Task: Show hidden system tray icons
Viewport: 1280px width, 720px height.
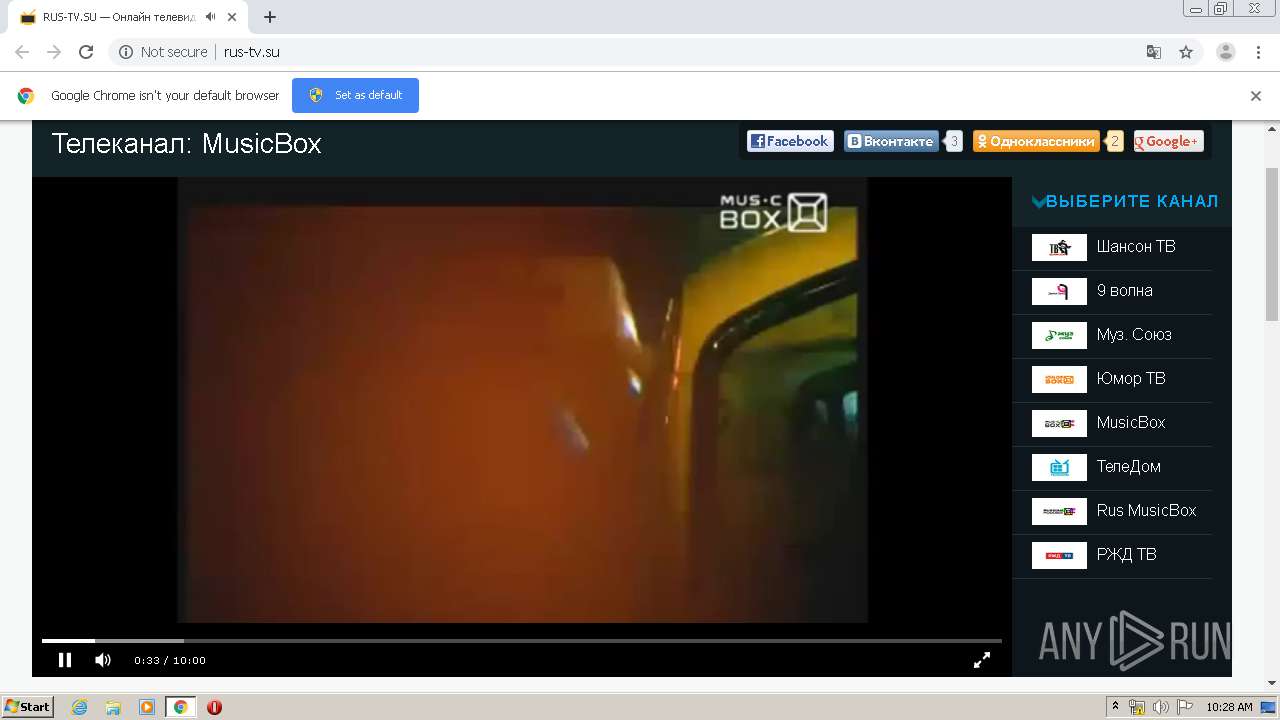Action: tap(1116, 707)
